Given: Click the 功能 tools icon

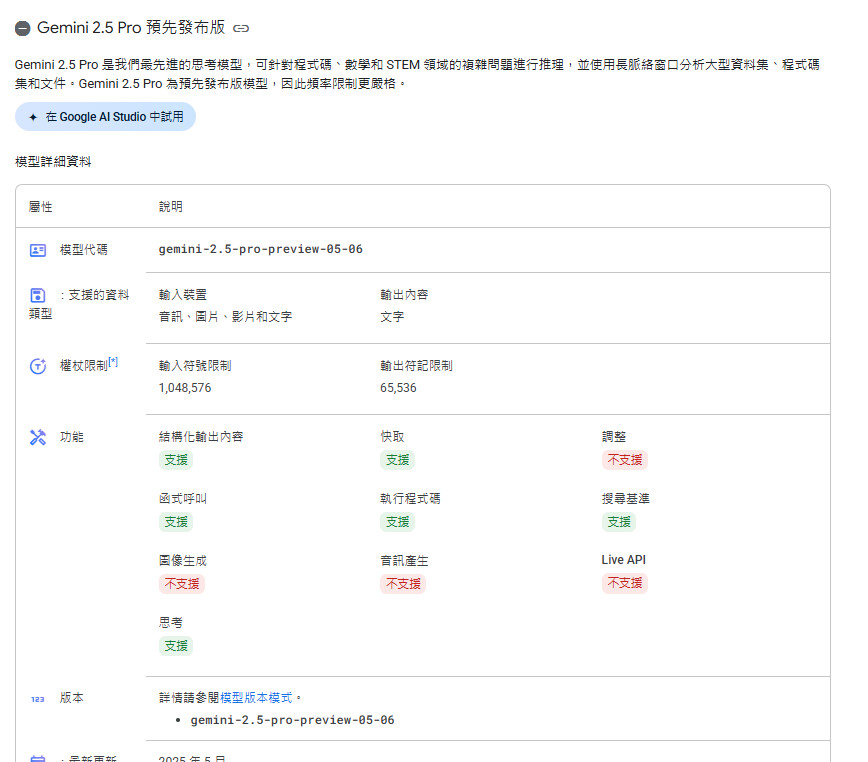Looking at the screenshot, I should 38,437.
